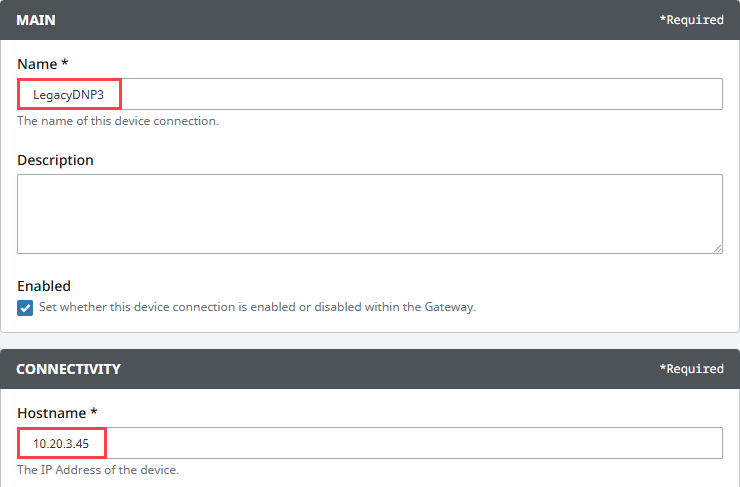Click 'The name of this device connection' hint
Image resolution: width=740 pixels, height=487 pixels.
pyautogui.click(x=118, y=121)
